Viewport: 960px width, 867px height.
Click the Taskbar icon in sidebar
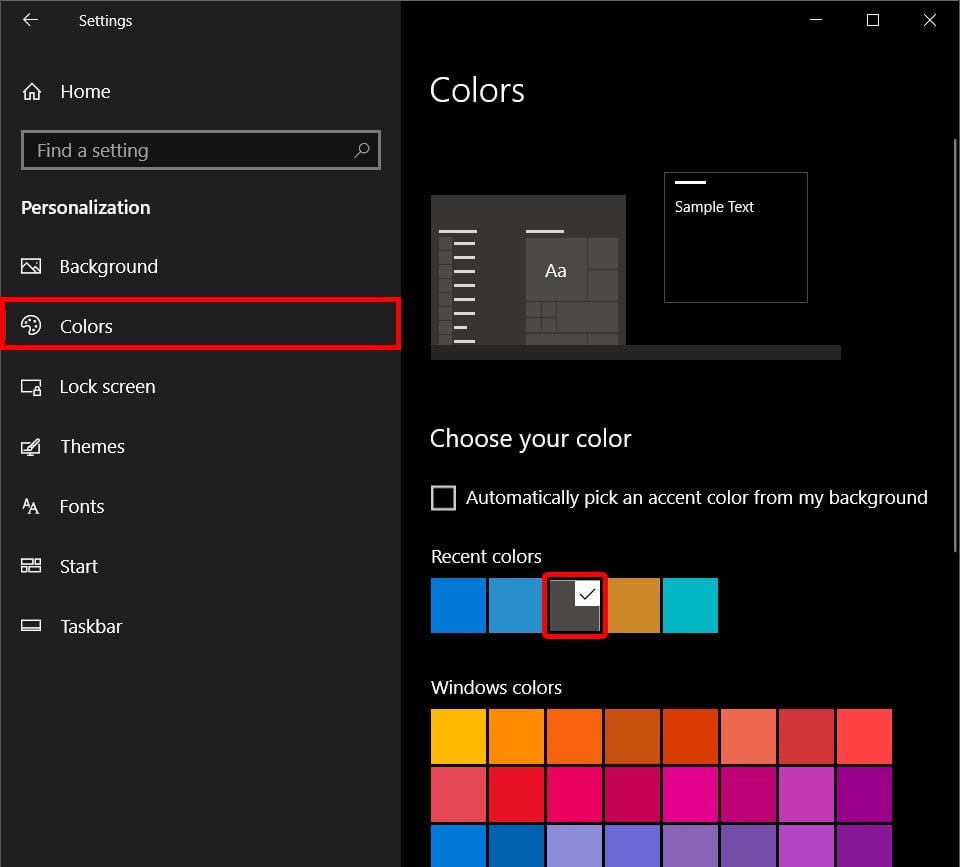point(31,627)
